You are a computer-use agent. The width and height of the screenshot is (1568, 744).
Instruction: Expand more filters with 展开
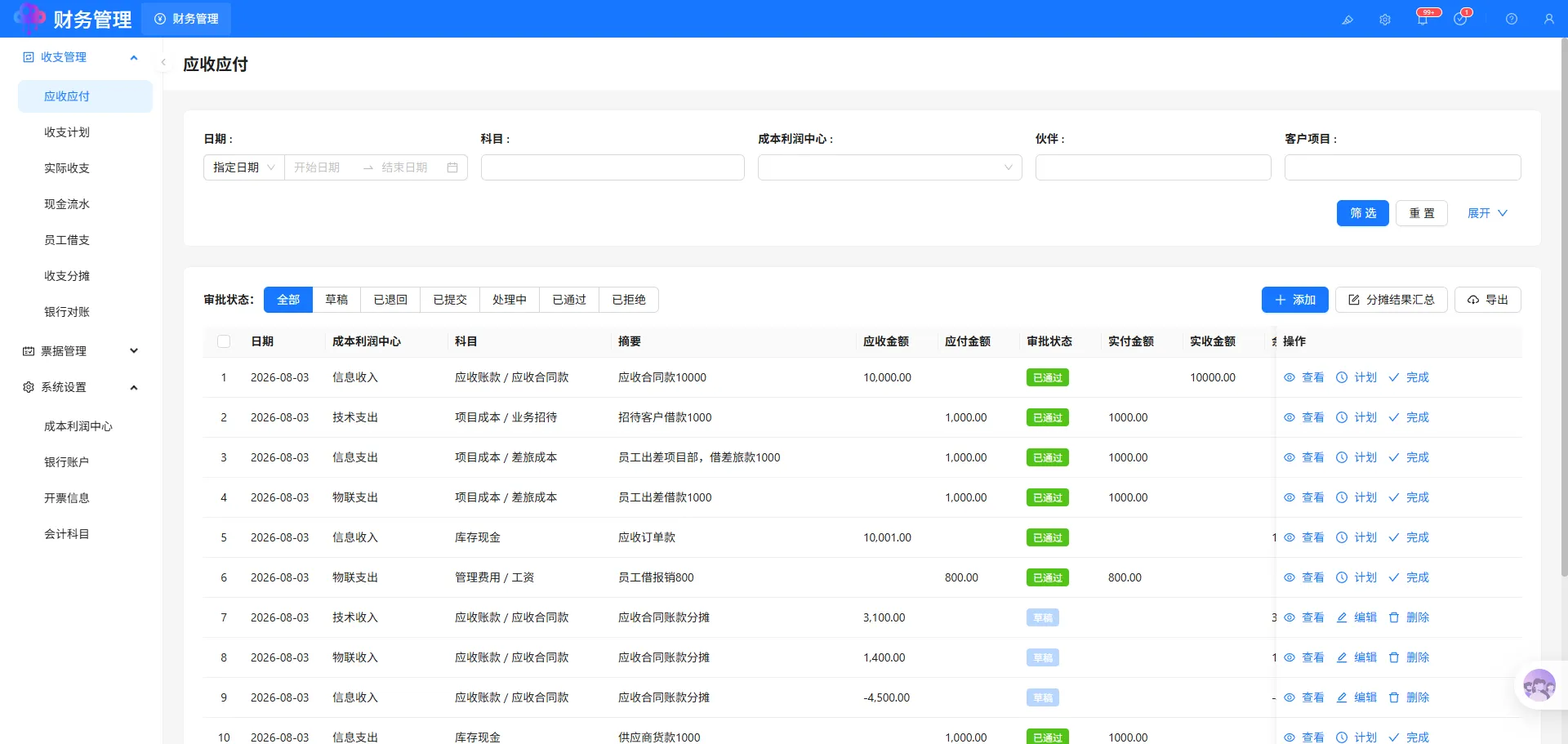pos(1487,213)
